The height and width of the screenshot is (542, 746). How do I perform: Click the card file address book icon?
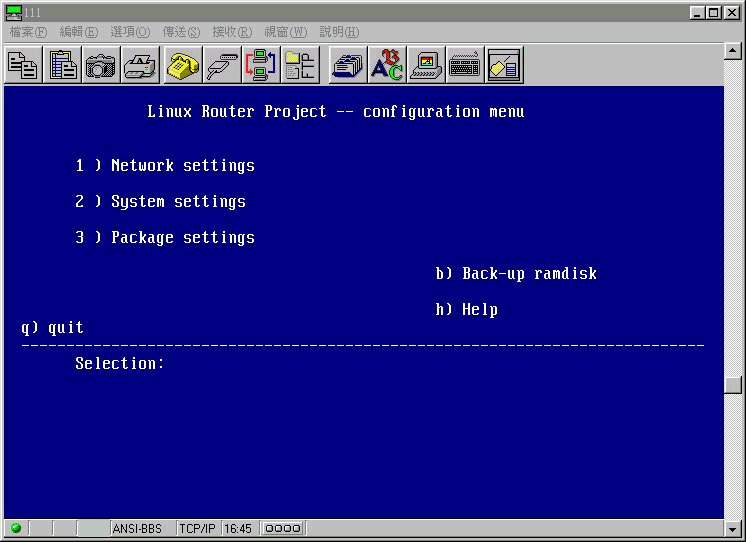pyautogui.click(x=348, y=65)
